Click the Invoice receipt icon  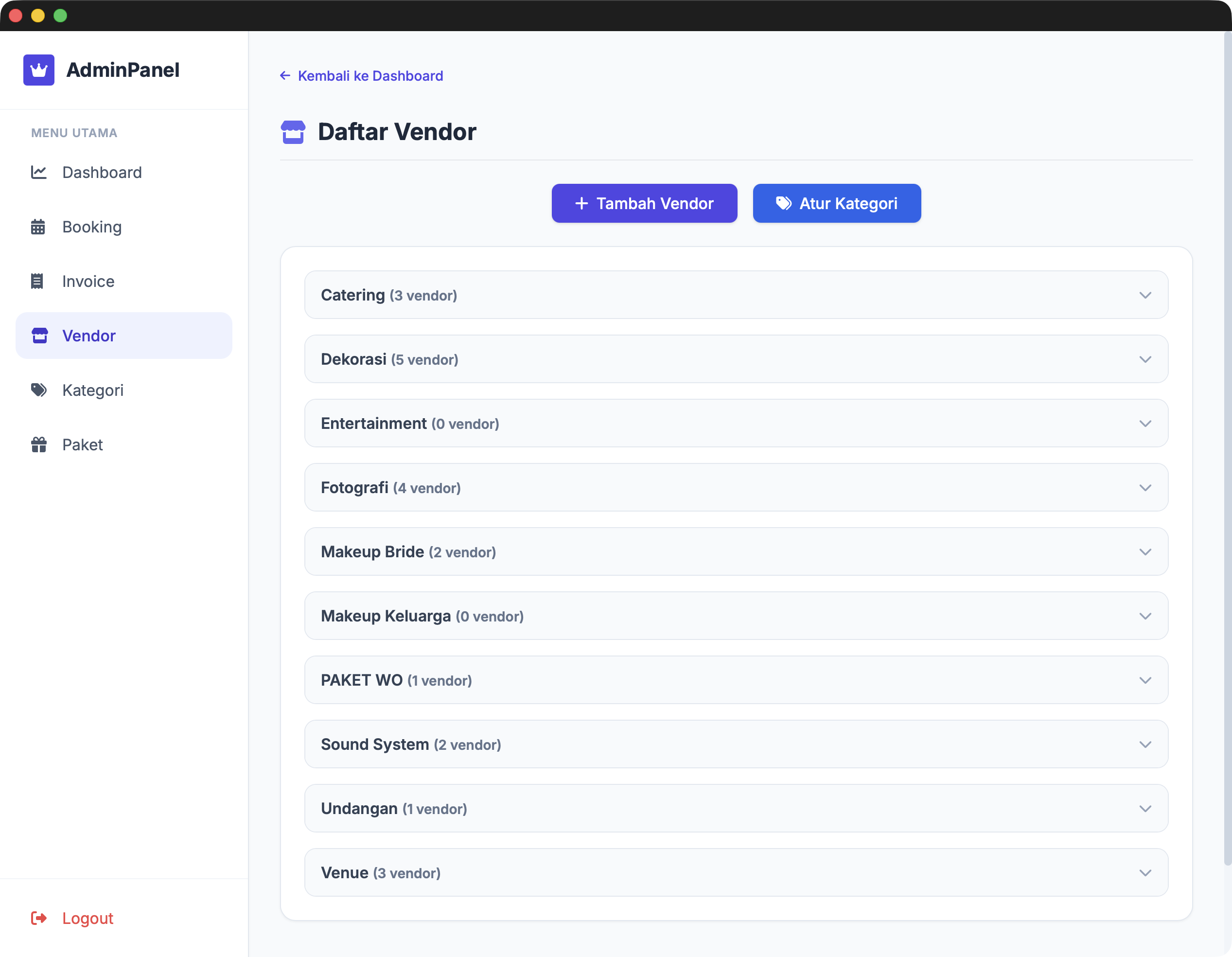point(37,281)
